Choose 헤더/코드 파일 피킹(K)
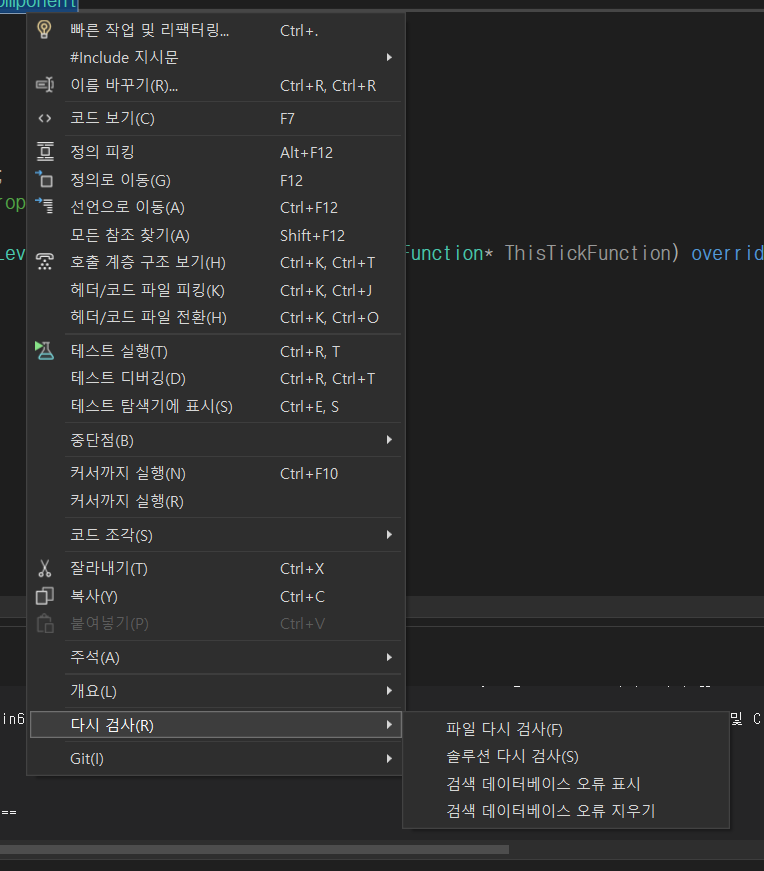This screenshot has height=871, width=764. click(216, 290)
